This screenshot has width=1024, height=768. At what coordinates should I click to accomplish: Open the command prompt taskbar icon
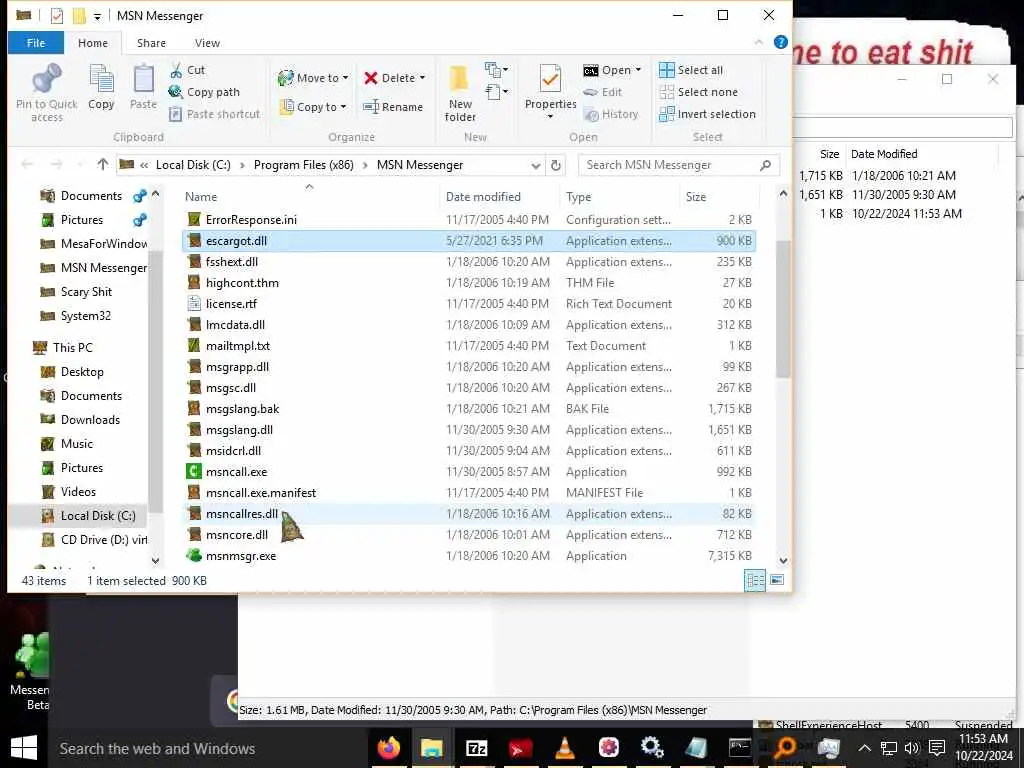(x=739, y=747)
